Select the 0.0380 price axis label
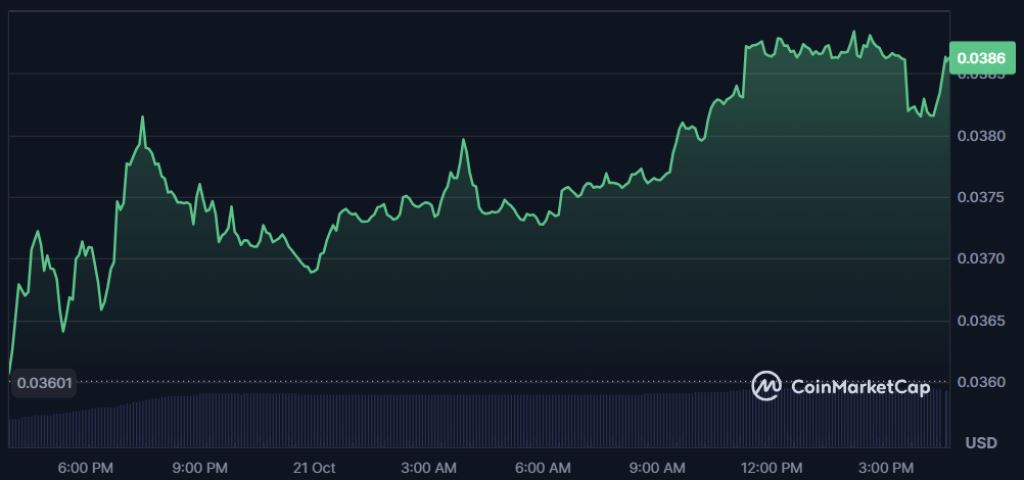Viewport: 1024px width, 480px height. click(x=981, y=136)
